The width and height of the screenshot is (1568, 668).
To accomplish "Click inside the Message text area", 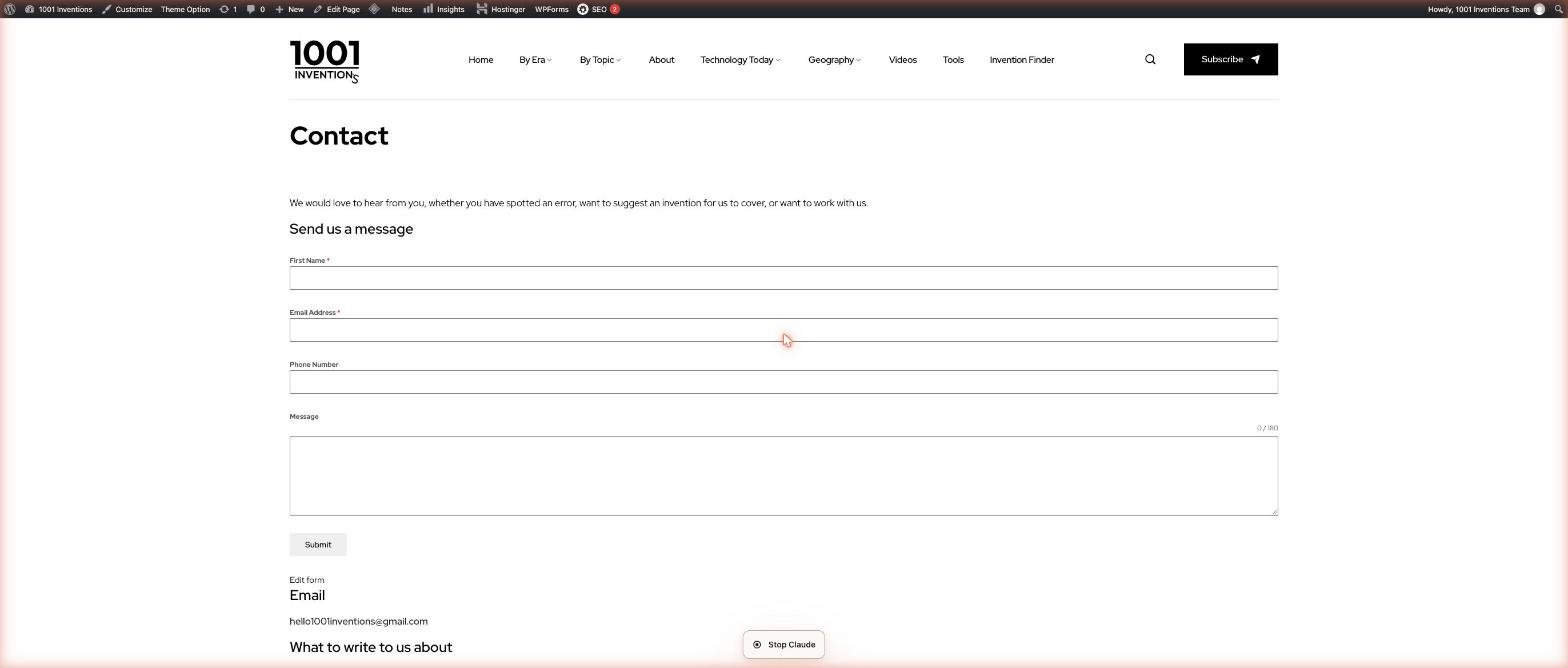I will click(784, 476).
